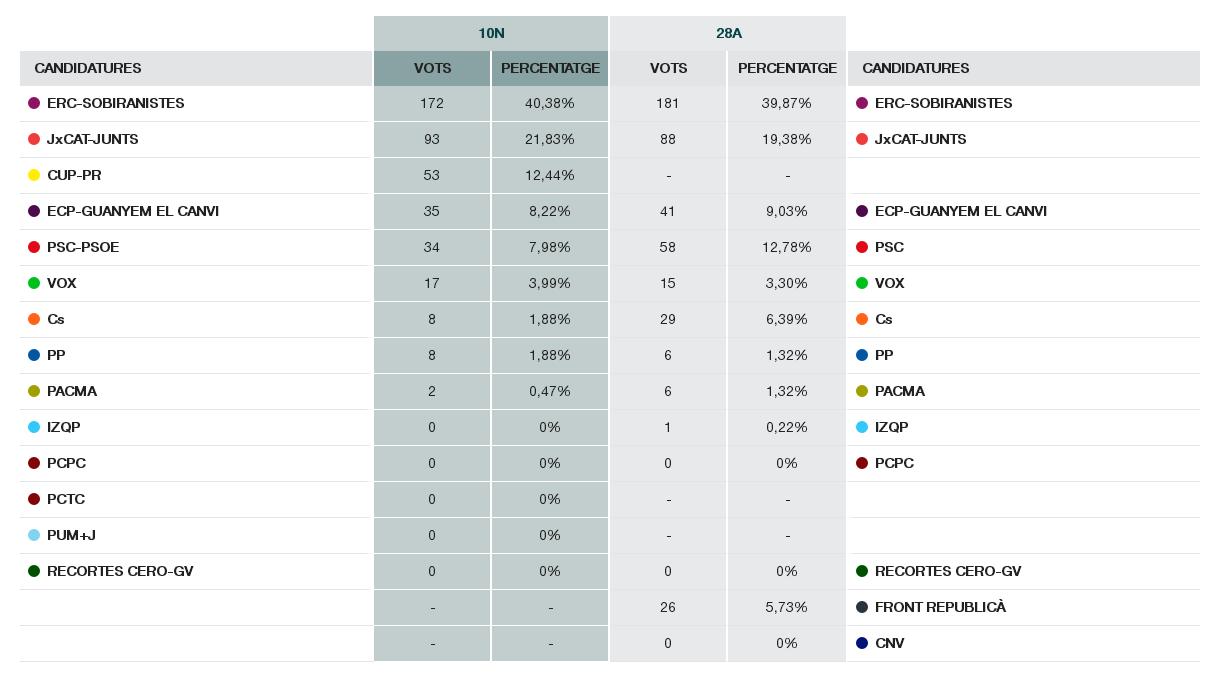Viewport: 1216px width, 678px height.
Task: Click the PCTC candidature name
Action: (66, 499)
